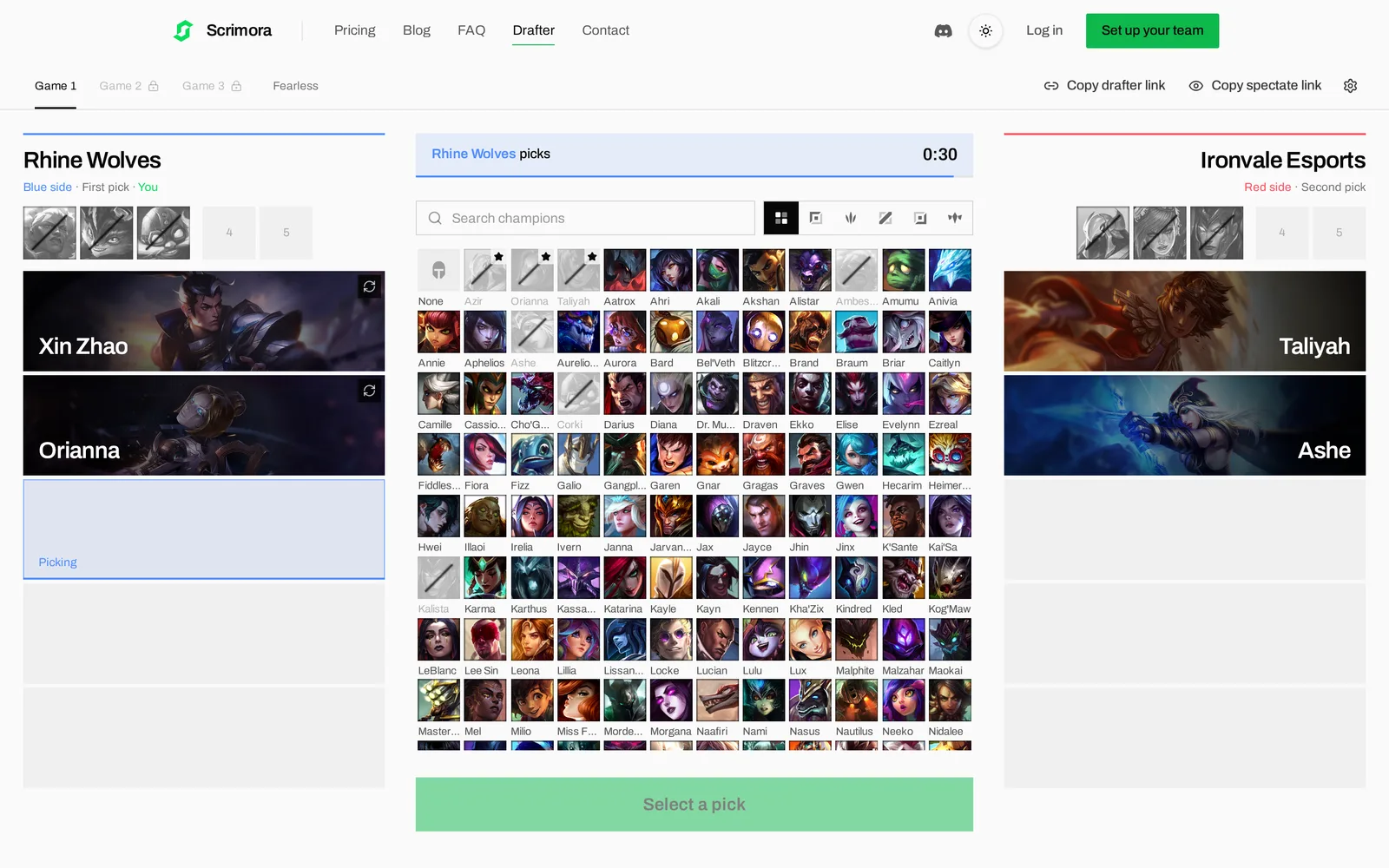Open drafter settings gear icon
This screenshot has height=868, width=1389.
pos(1350,85)
